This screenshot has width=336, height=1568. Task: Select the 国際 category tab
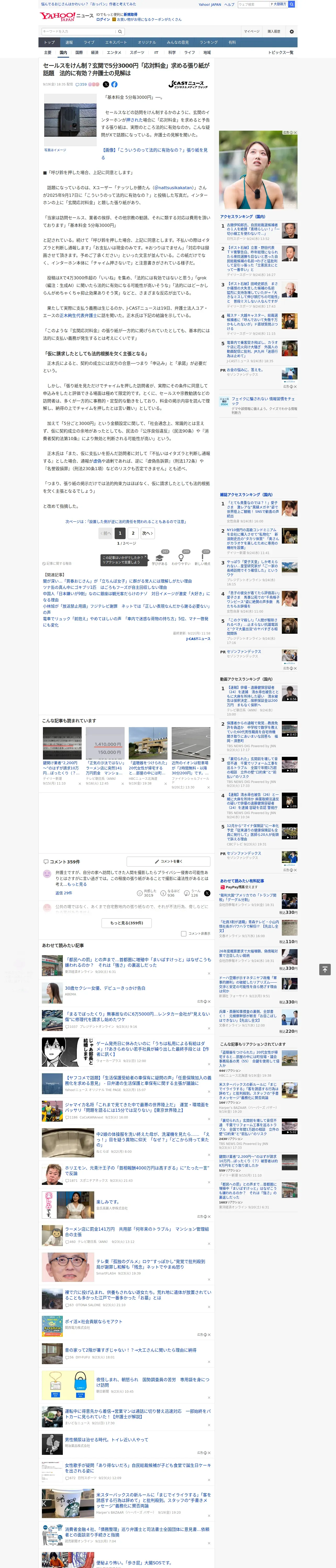point(79,52)
